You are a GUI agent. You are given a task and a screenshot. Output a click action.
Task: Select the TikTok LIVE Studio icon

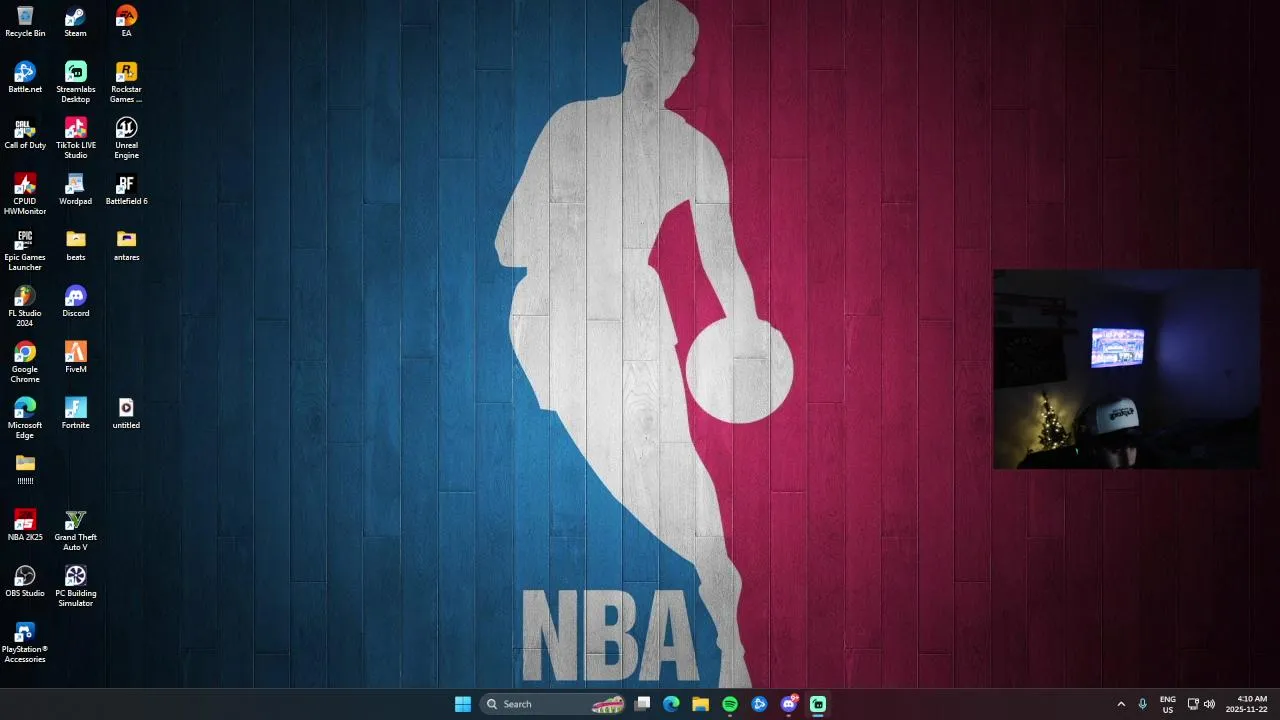pyautogui.click(x=75, y=138)
